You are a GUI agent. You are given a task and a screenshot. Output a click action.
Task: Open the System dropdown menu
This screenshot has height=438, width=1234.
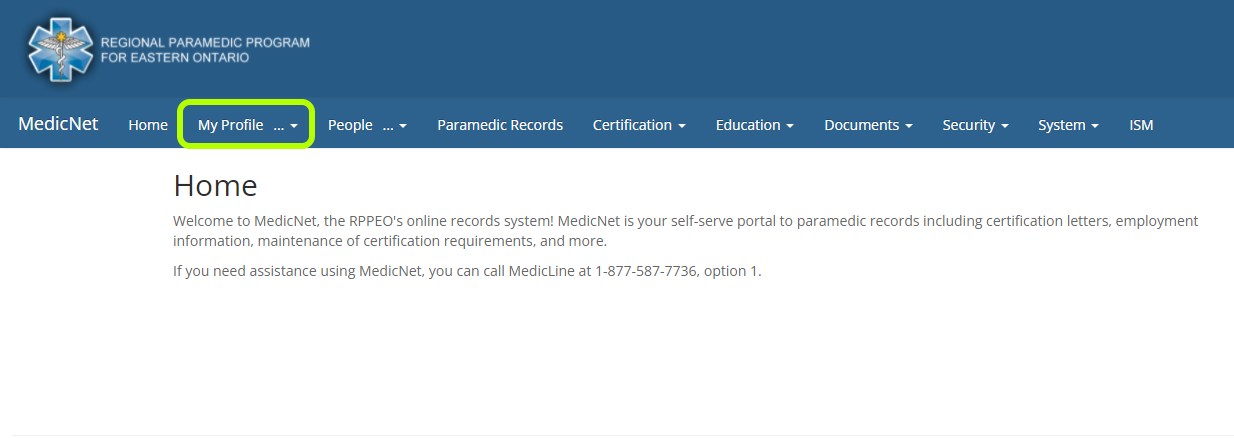(1068, 125)
